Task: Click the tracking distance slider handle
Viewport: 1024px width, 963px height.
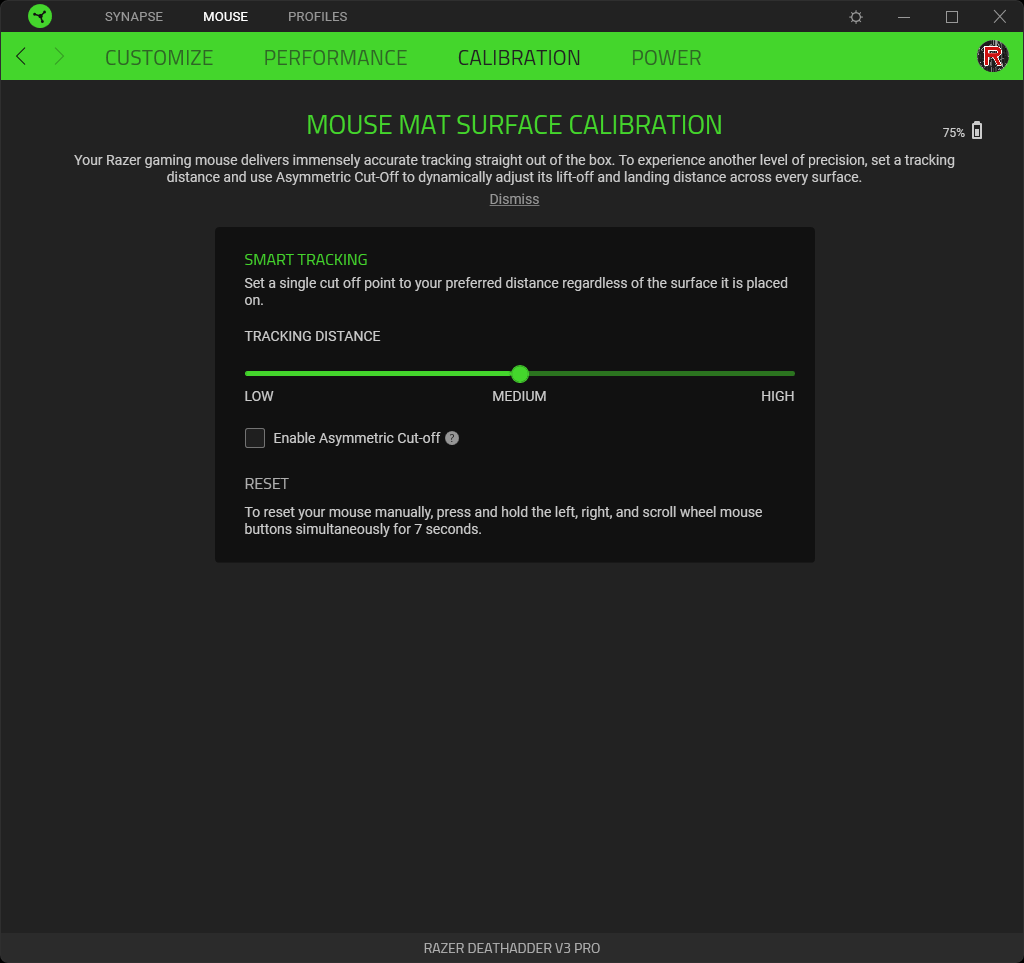Action: tap(520, 374)
